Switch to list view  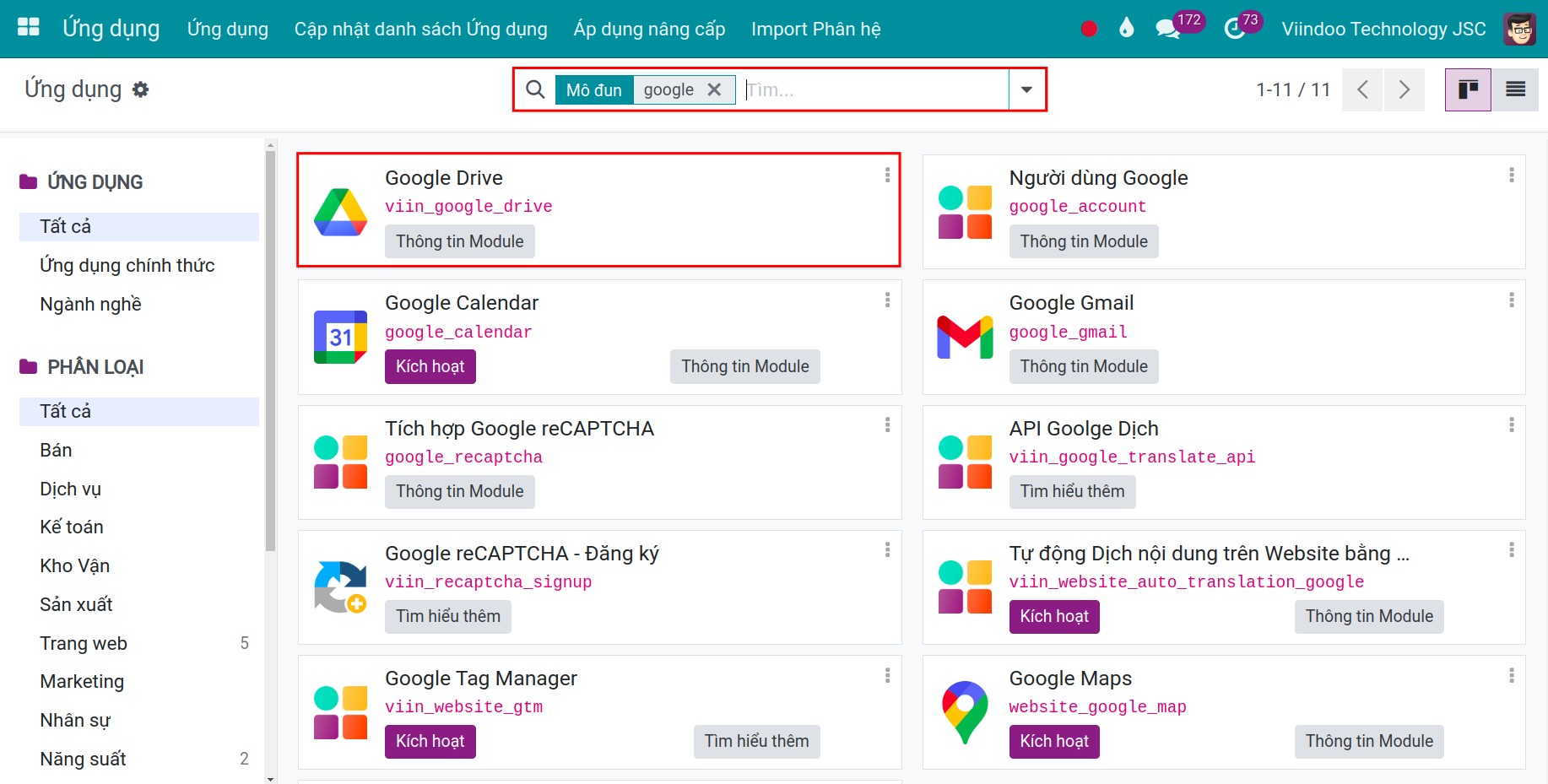click(1515, 89)
